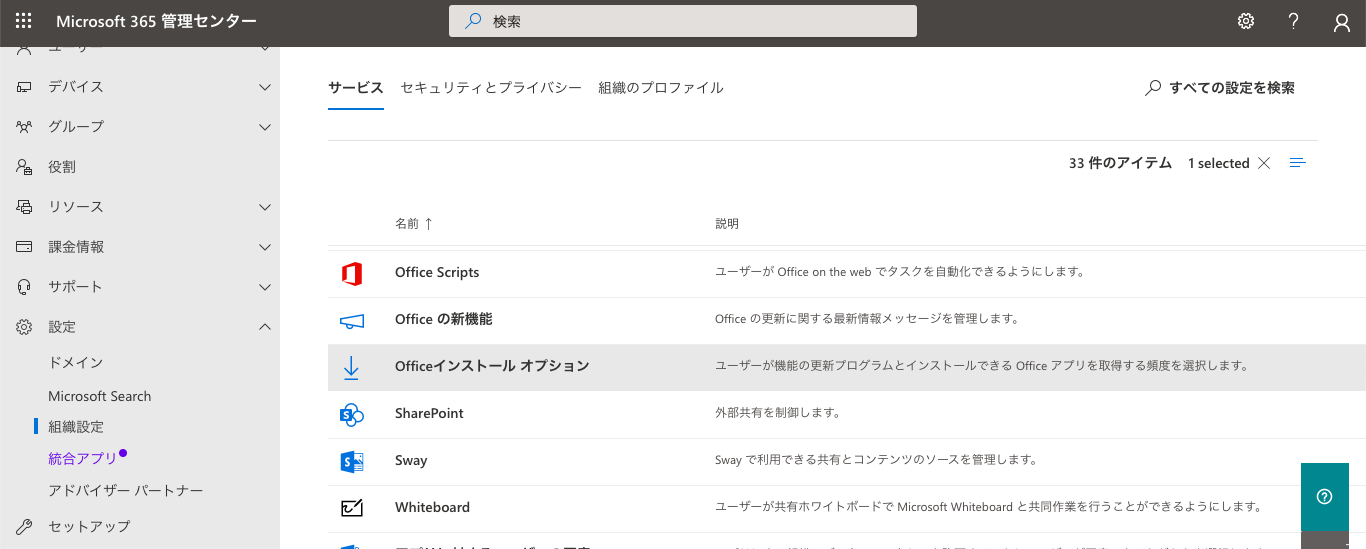Open the Whiteboard service name
The image size is (1366, 549).
click(432, 507)
